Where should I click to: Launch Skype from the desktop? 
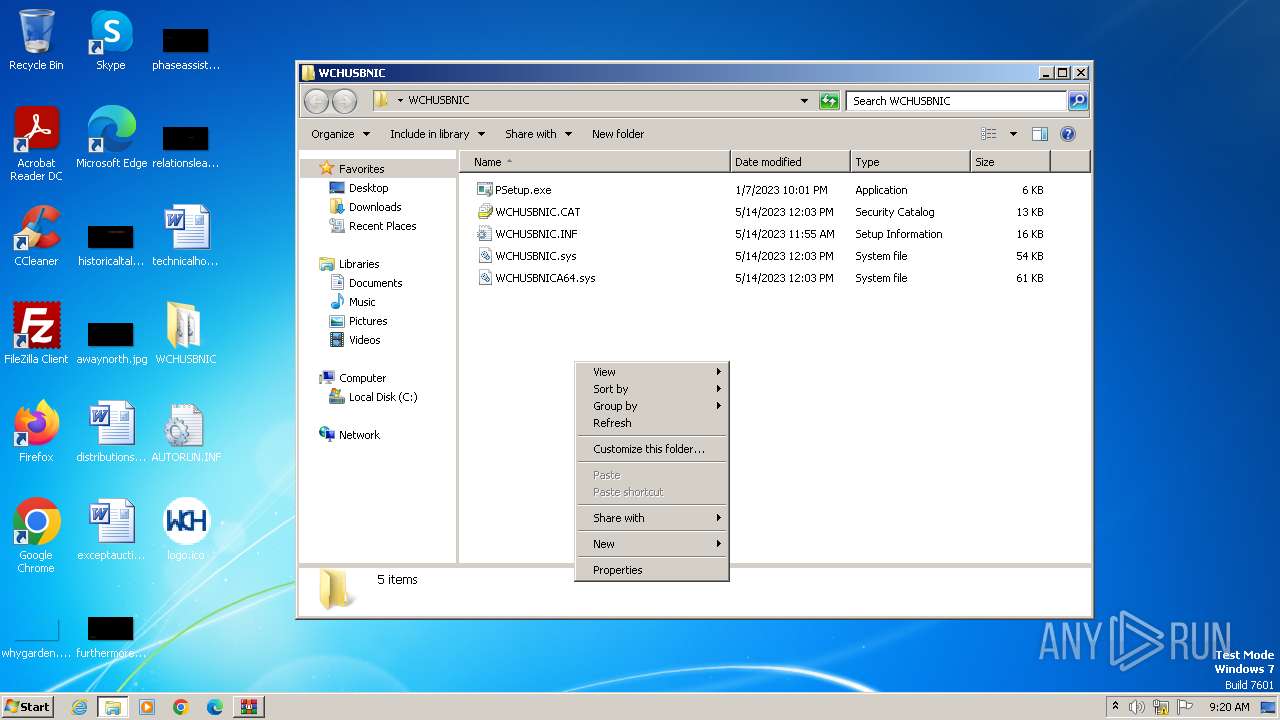click(110, 40)
